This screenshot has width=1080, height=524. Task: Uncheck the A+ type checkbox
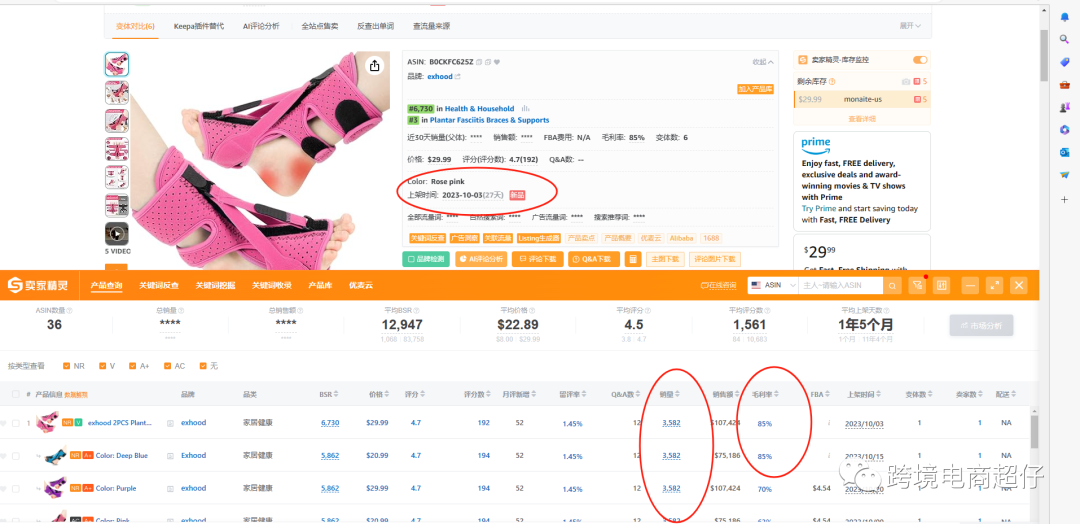click(131, 366)
